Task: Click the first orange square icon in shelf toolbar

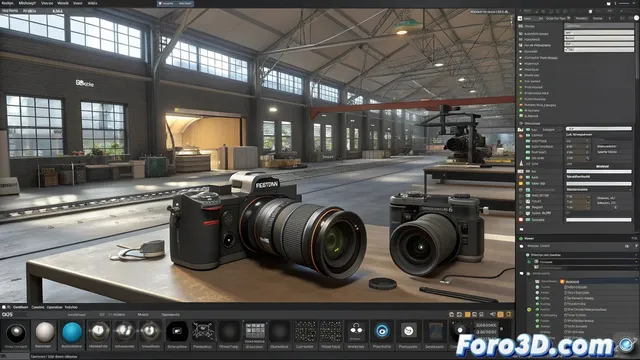Action: coord(468,315)
